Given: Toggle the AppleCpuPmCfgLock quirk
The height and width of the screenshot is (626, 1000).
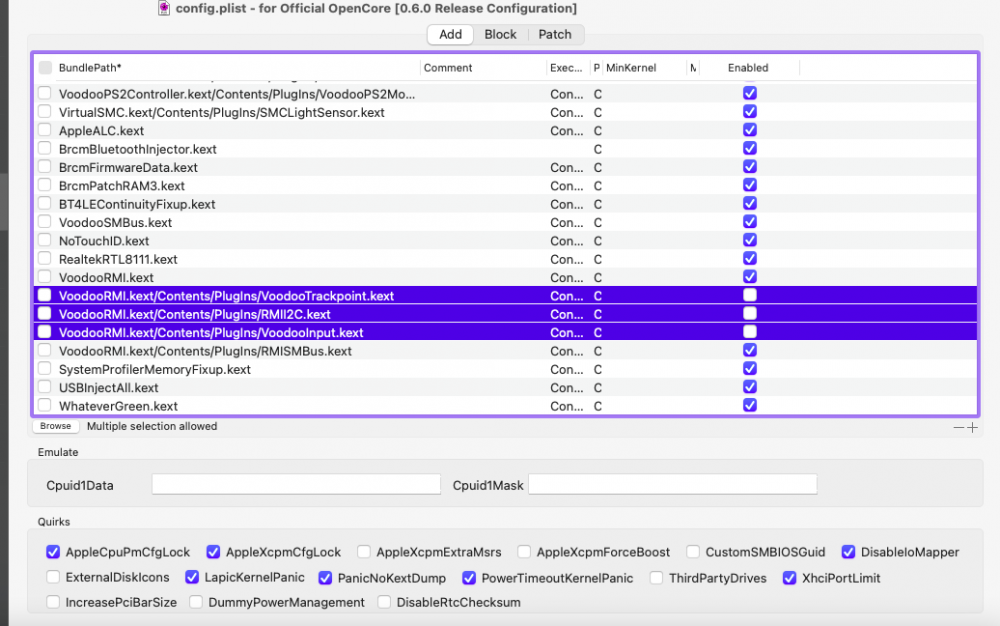Looking at the screenshot, I should tap(53, 552).
